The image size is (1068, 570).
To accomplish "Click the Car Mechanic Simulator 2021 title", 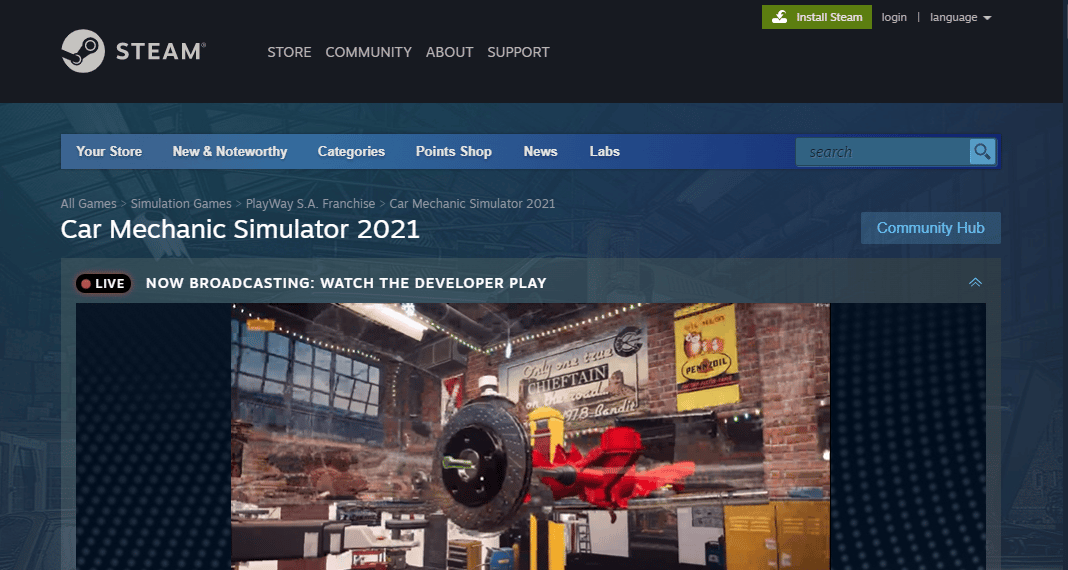I will [240, 229].
